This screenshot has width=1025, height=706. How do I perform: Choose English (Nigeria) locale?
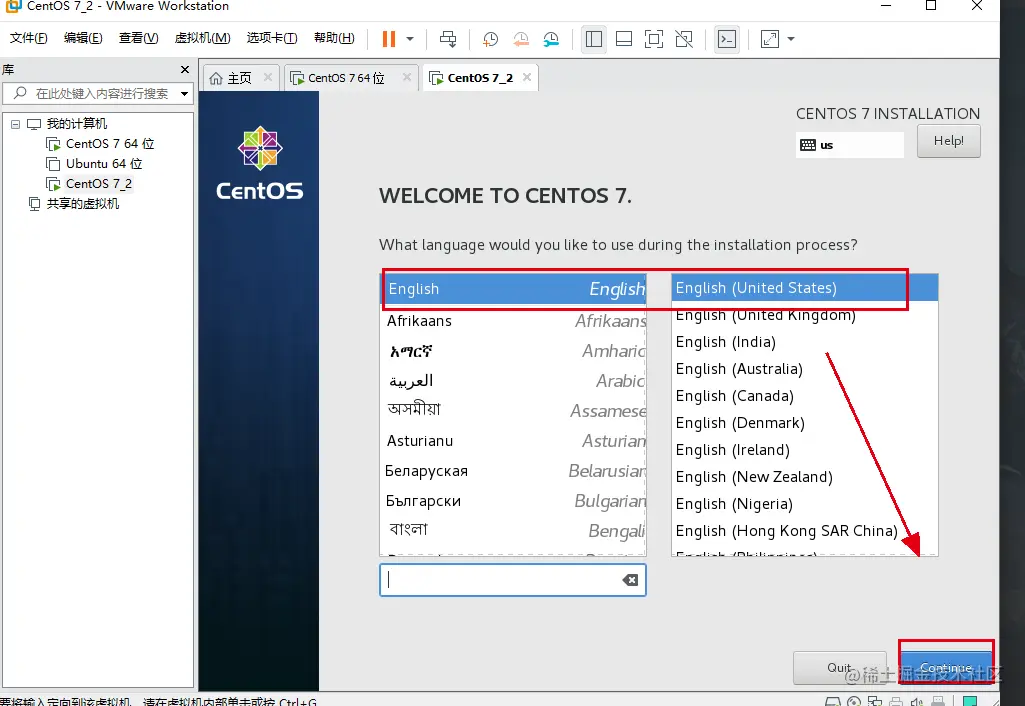[805, 504]
